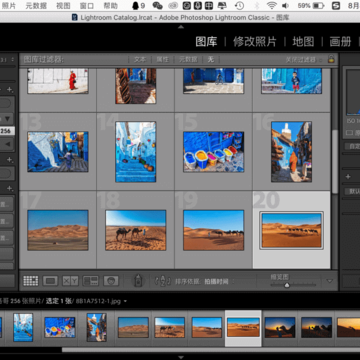
Task: Click the grid vertical scrollbar
Action: (x=335, y=161)
